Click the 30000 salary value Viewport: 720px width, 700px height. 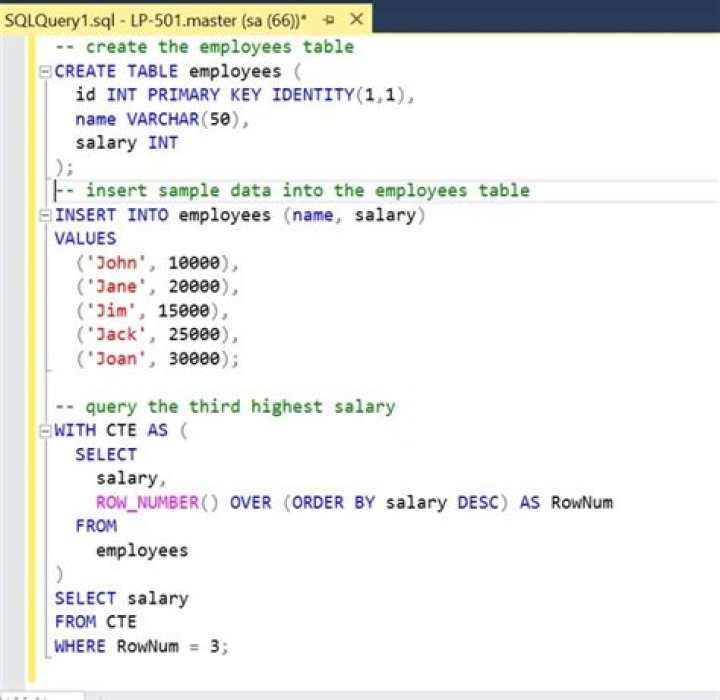(x=194, y=358)
